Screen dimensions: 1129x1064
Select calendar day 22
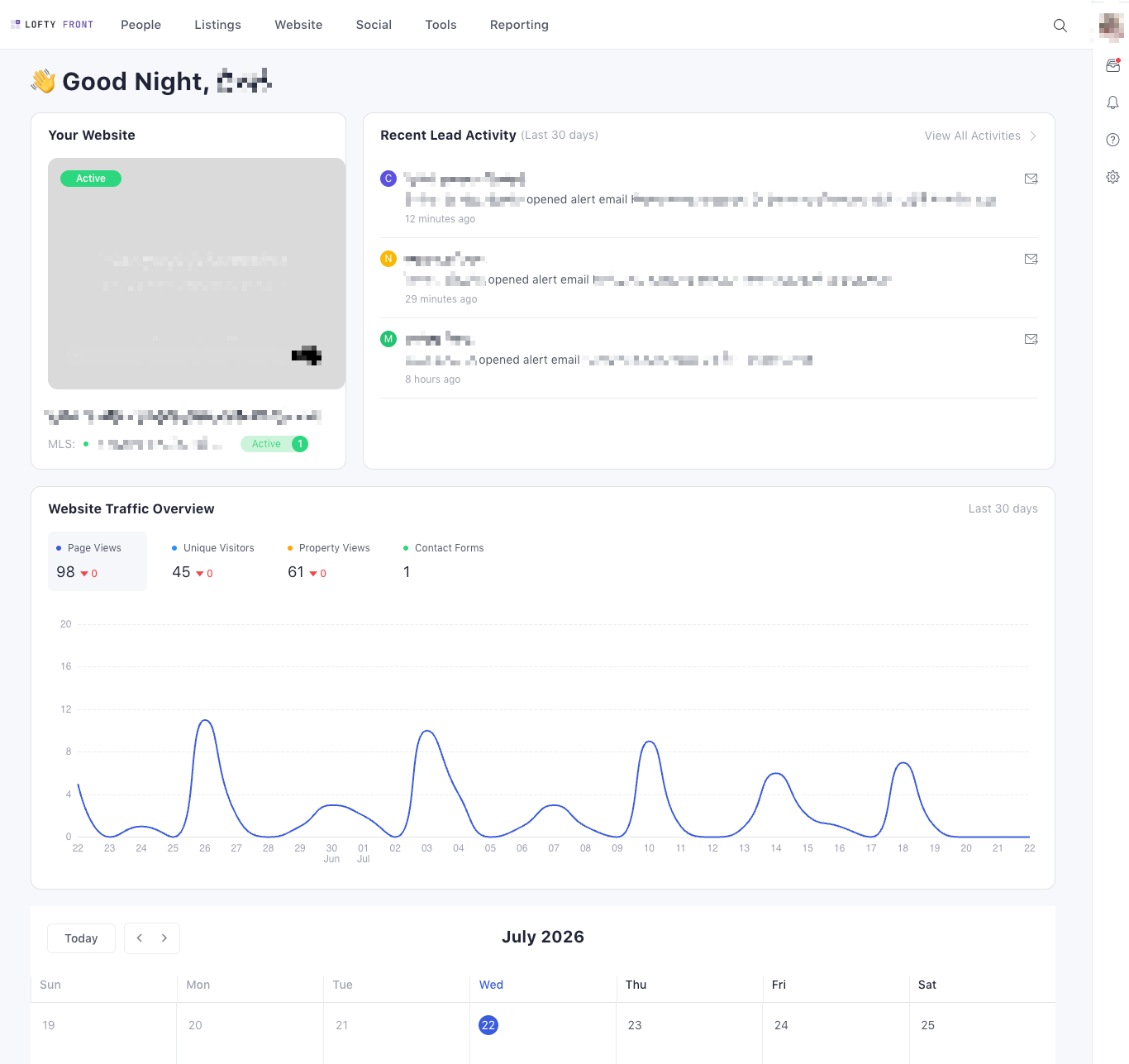[488, 1025]
